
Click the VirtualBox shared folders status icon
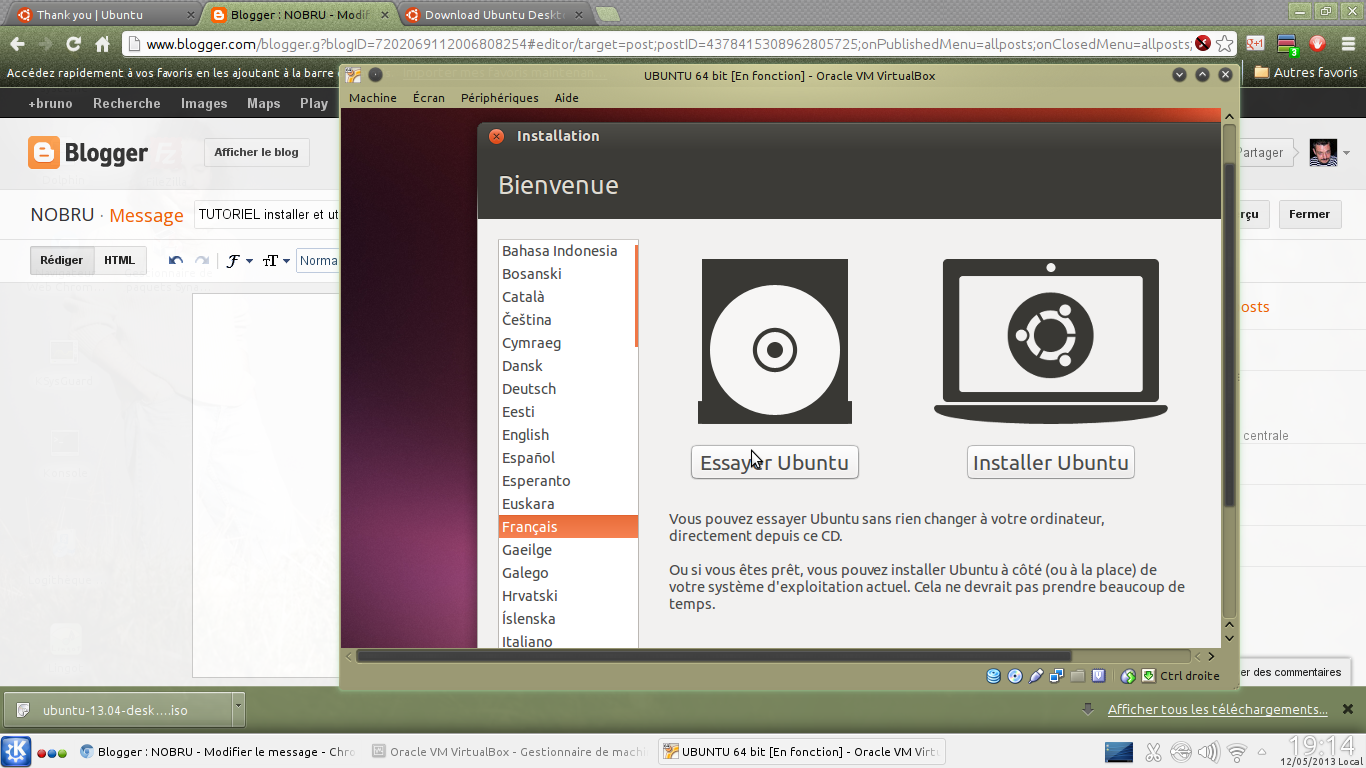pos(1077,676)
